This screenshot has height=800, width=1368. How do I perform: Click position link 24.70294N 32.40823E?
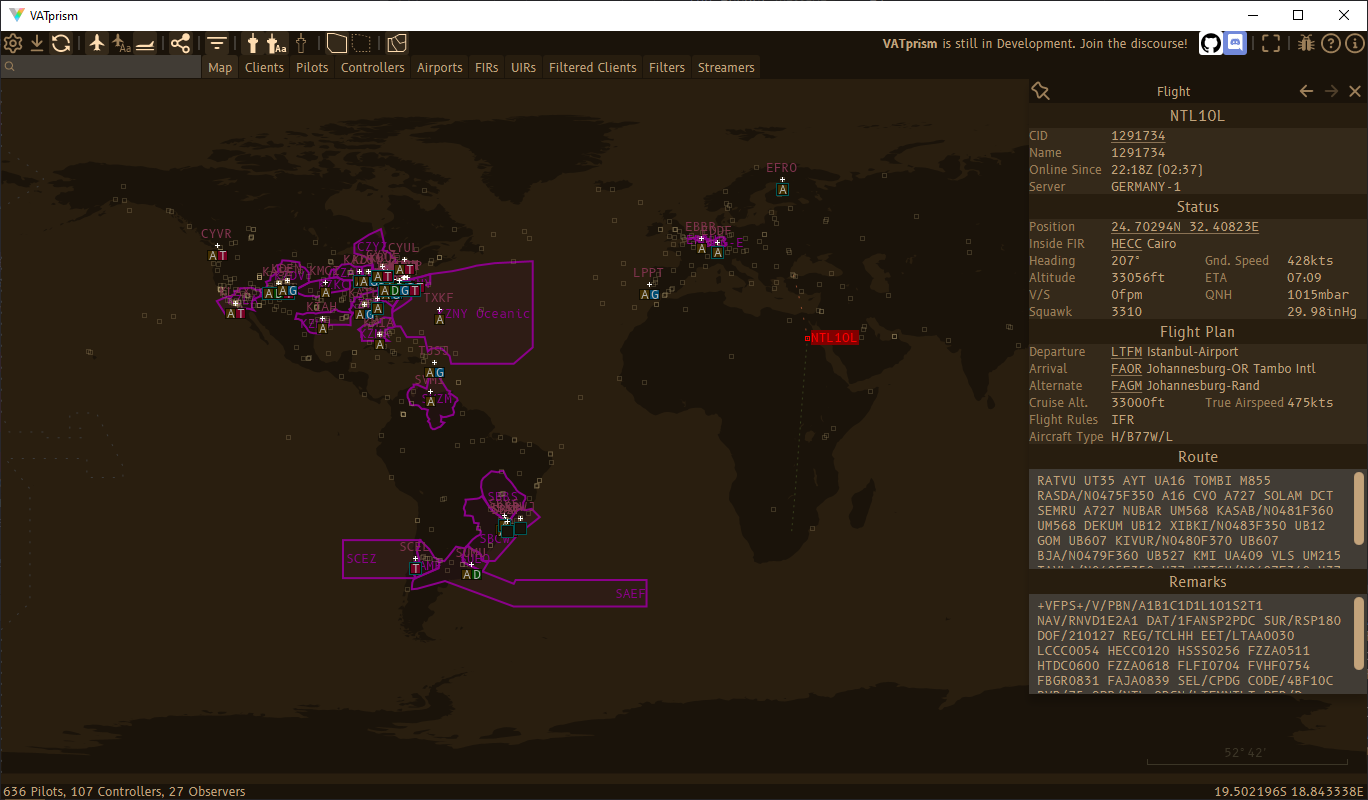tap(1185, 227)
